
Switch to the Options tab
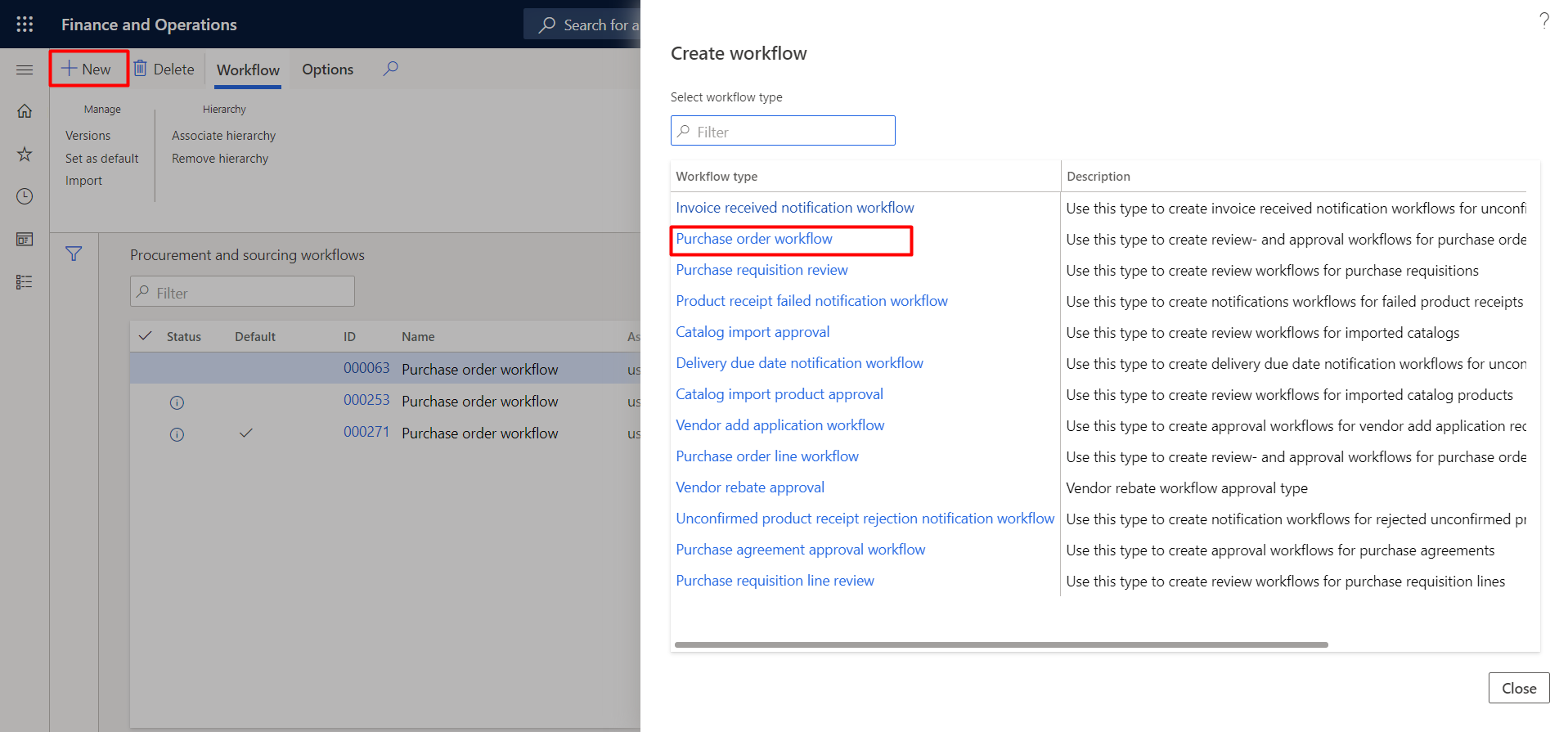pos(328,70)
